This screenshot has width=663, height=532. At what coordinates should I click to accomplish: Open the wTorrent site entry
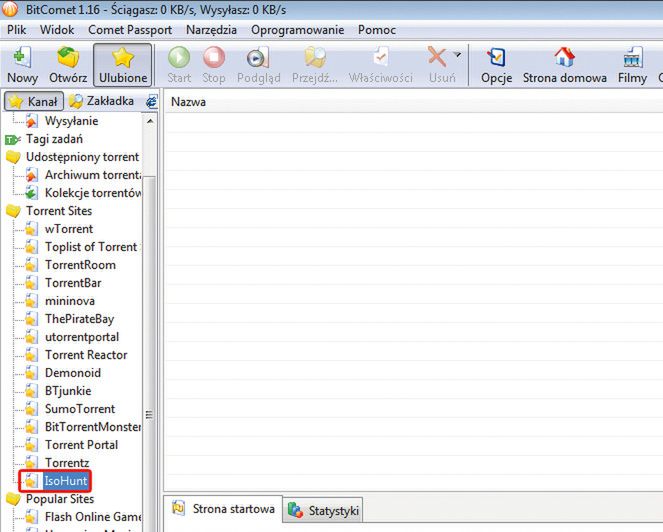tap(69, 229)
